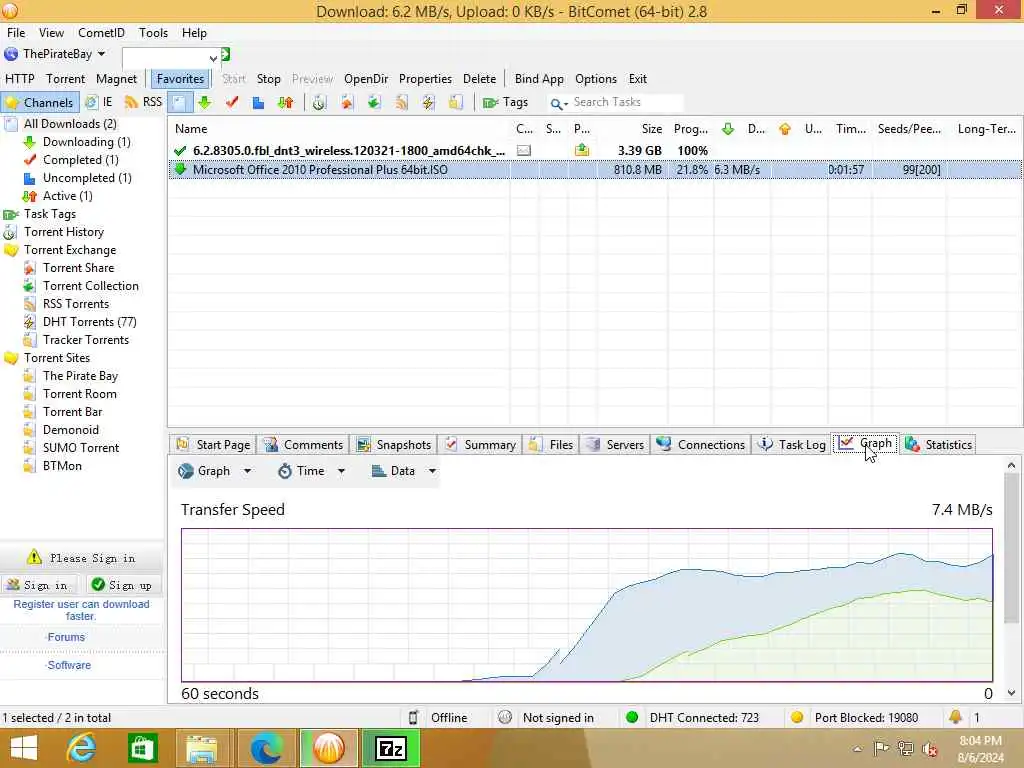The image size is (1024, 768).
Task: Open the search type dropdown magnifier
Action: click(x=558, y=103)
